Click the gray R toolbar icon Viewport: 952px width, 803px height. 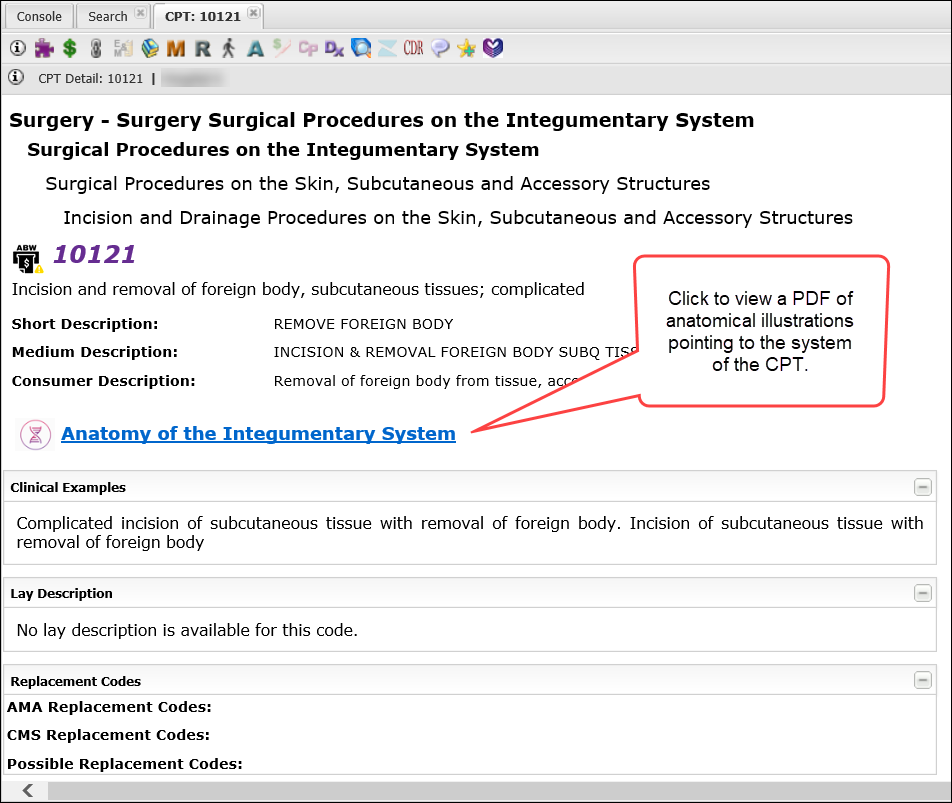coord(203,47)
